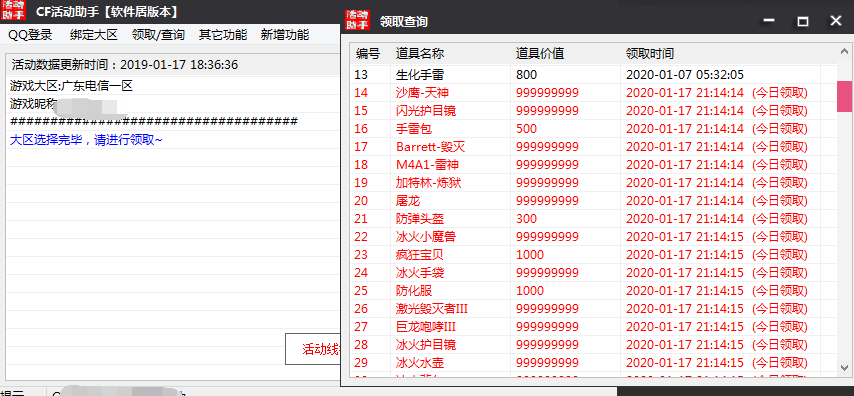854x396 pixels.
Task: Sort by the 编号 column header
Action: tap(370, 53)
